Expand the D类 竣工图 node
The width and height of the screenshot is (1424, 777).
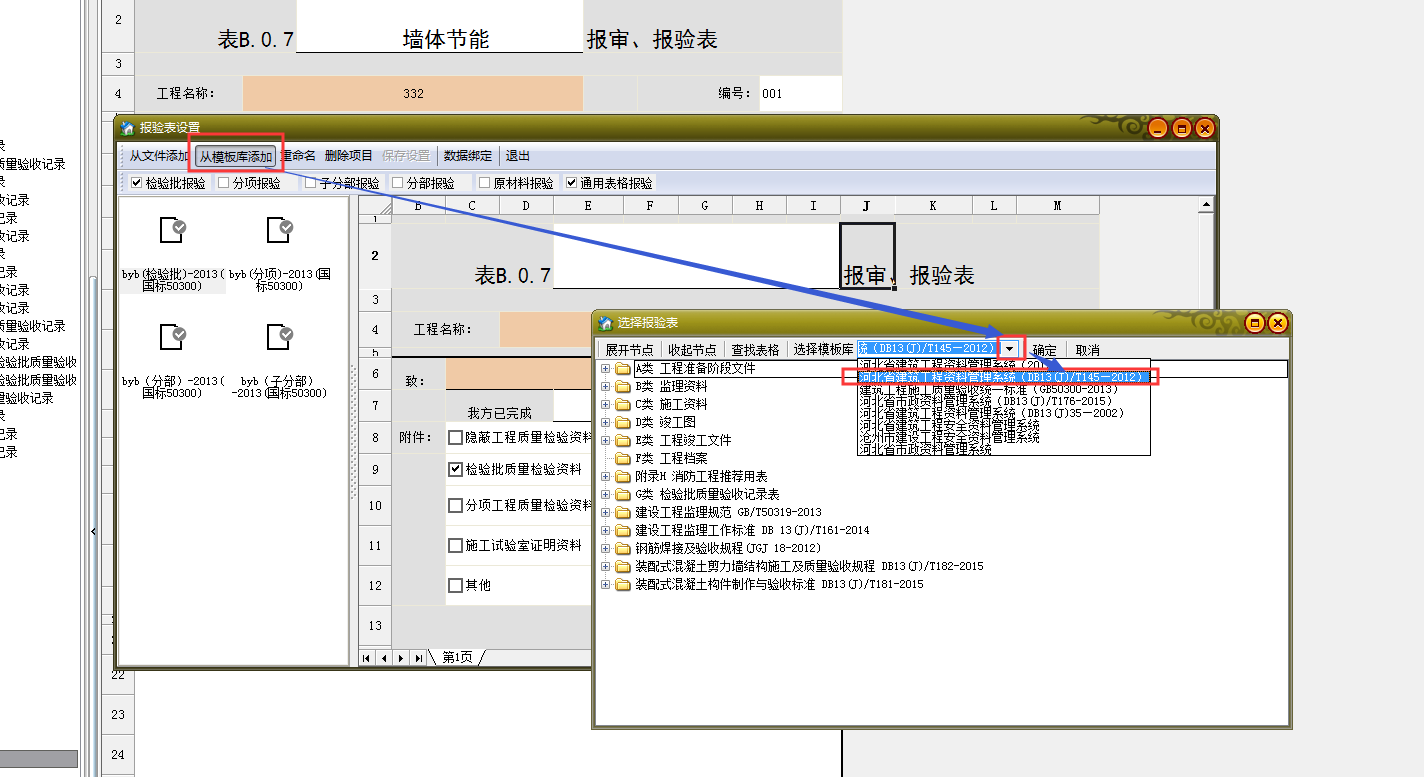pyautogui.click(x=606, y=423)
